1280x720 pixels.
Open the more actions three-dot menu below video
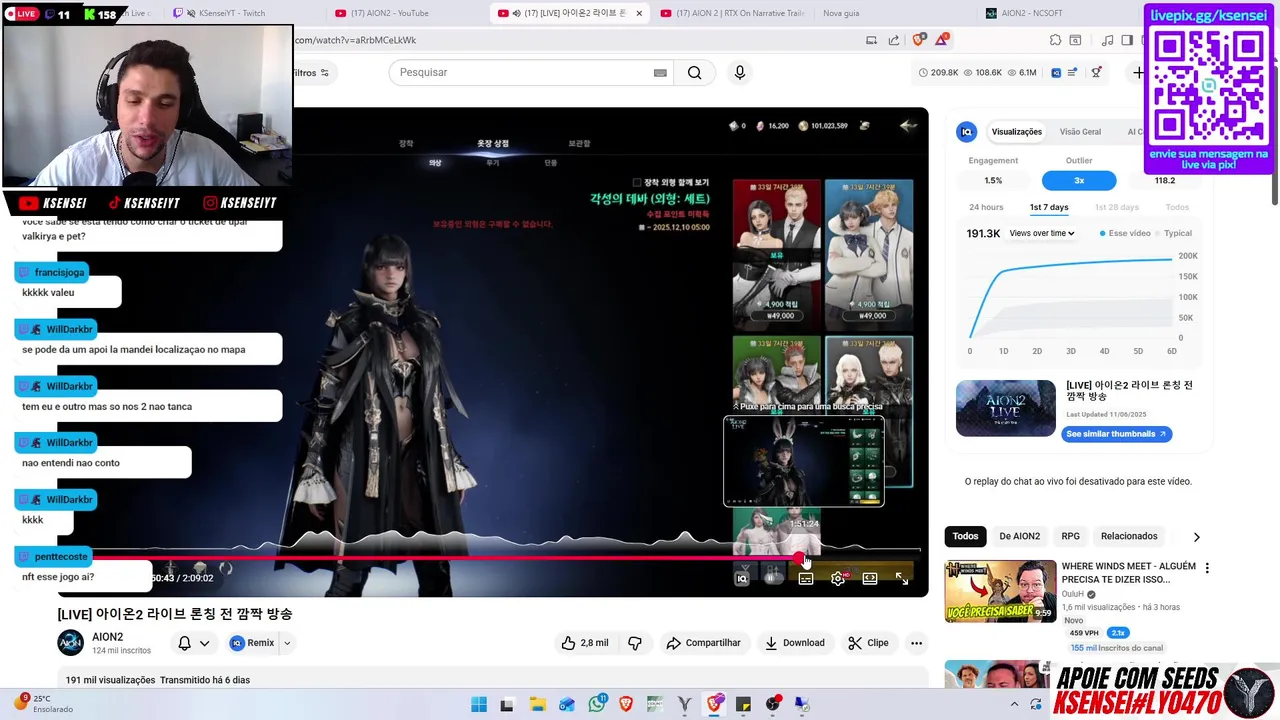916,643
